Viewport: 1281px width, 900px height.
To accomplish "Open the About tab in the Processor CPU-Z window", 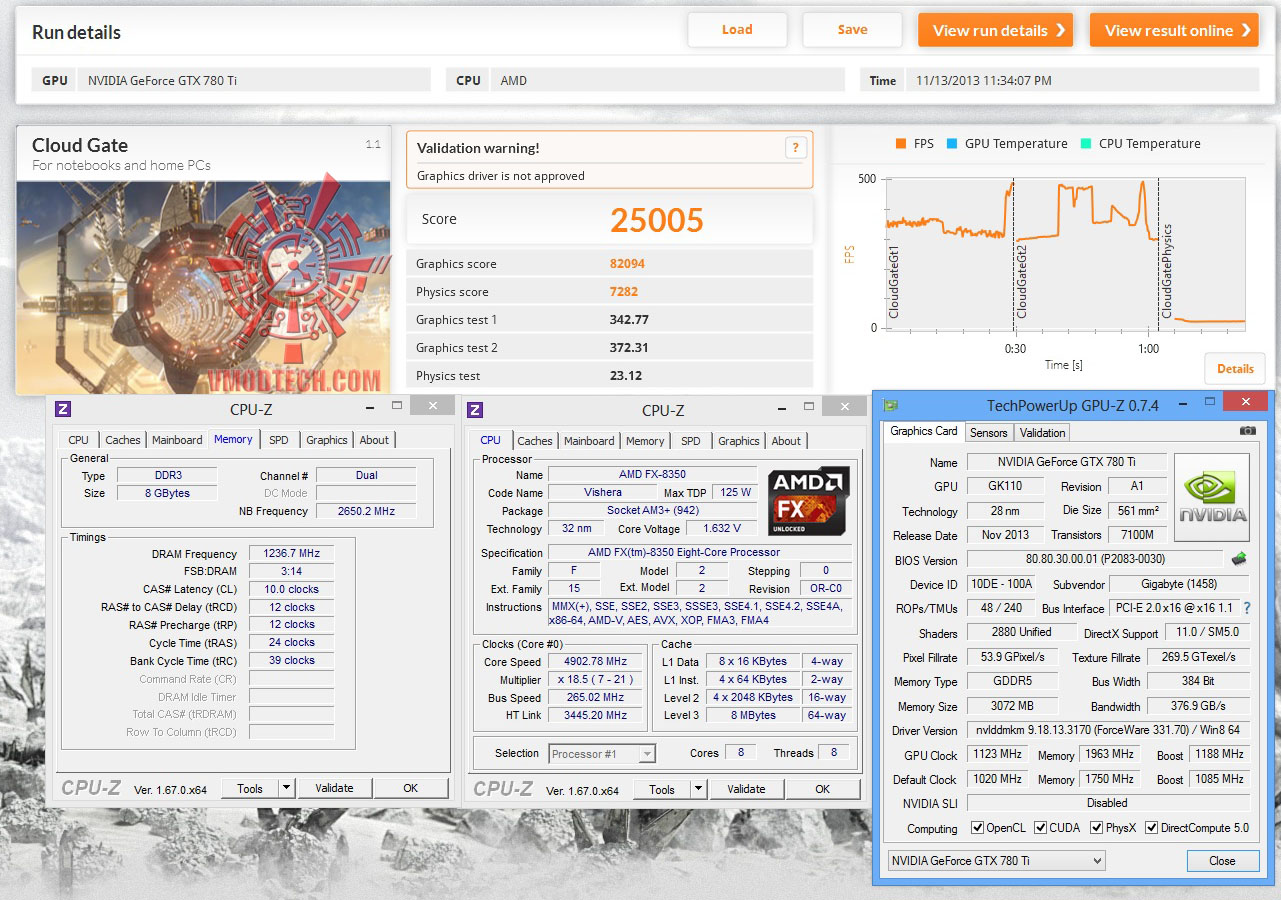I will (787, 441).
